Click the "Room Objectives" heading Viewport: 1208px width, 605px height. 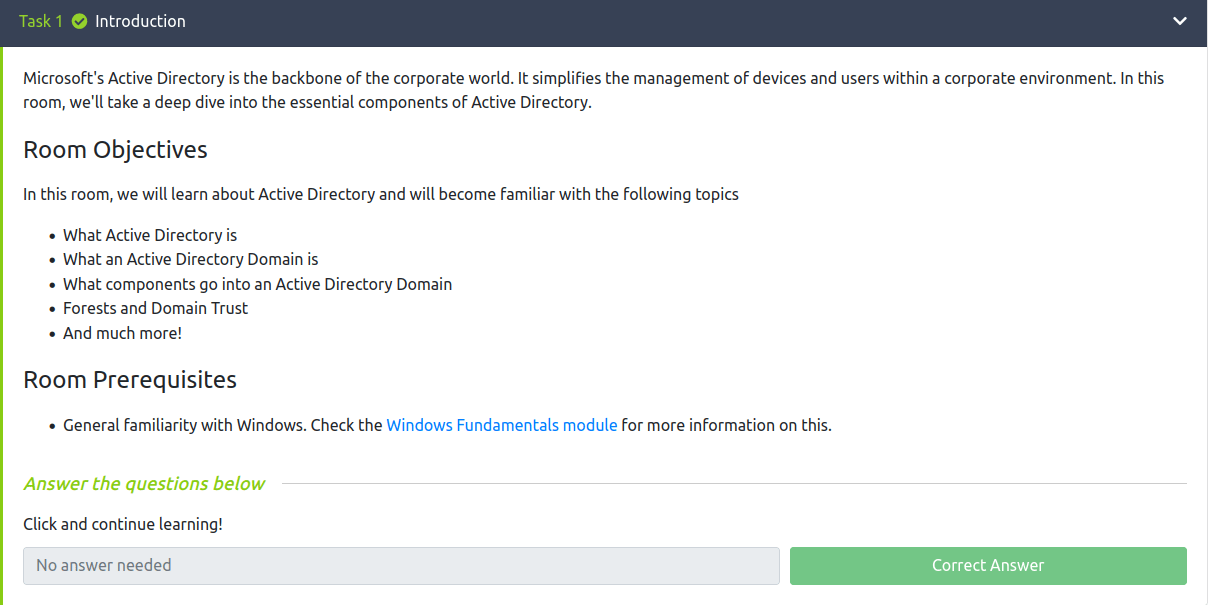(x=115, y=150)
